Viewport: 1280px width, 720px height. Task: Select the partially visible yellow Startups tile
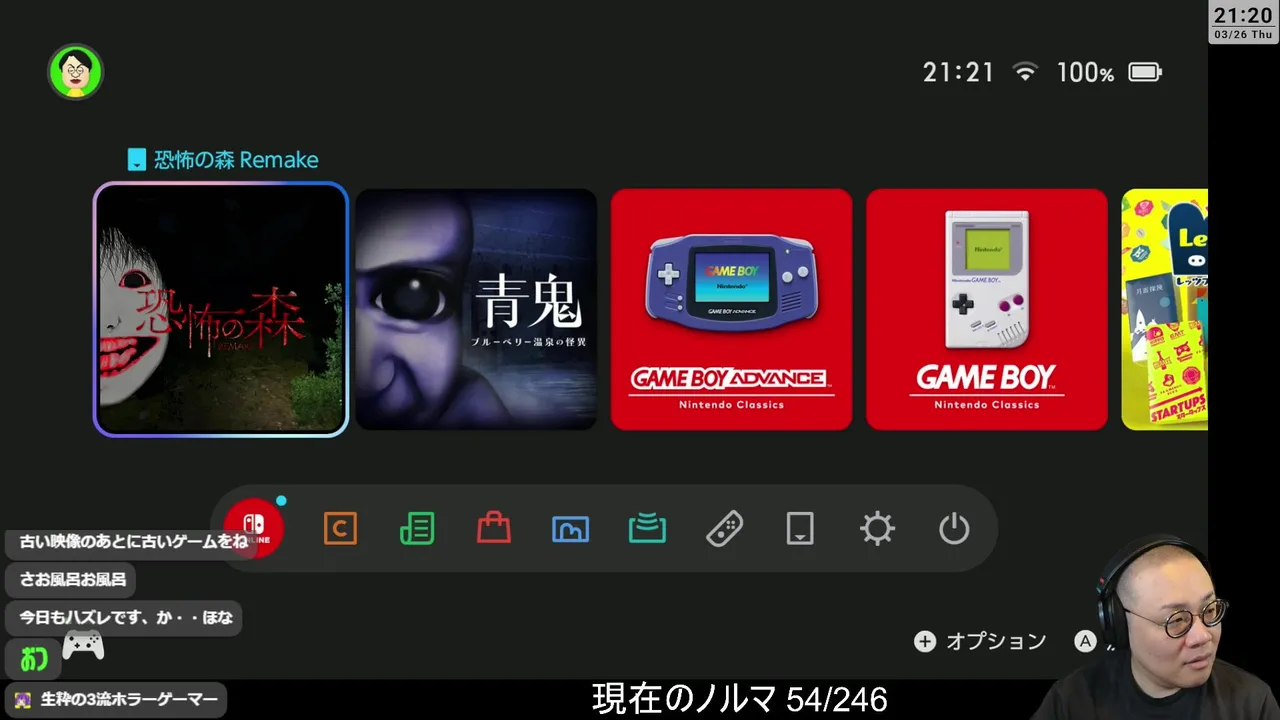[x=1165, y=309]
